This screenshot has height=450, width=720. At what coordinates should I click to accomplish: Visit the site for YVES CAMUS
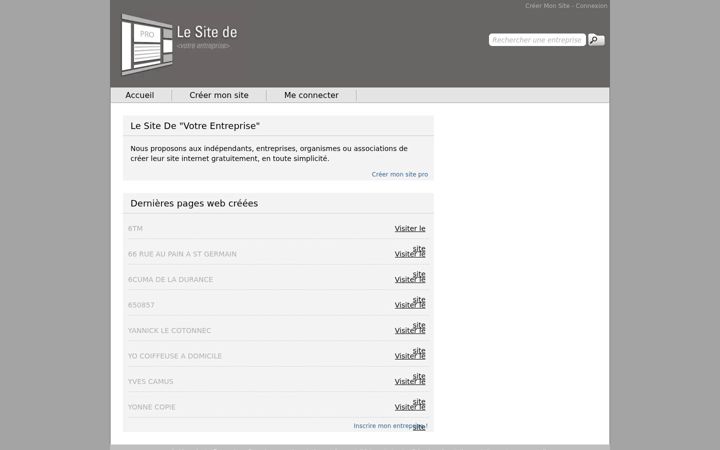point(410,382)
